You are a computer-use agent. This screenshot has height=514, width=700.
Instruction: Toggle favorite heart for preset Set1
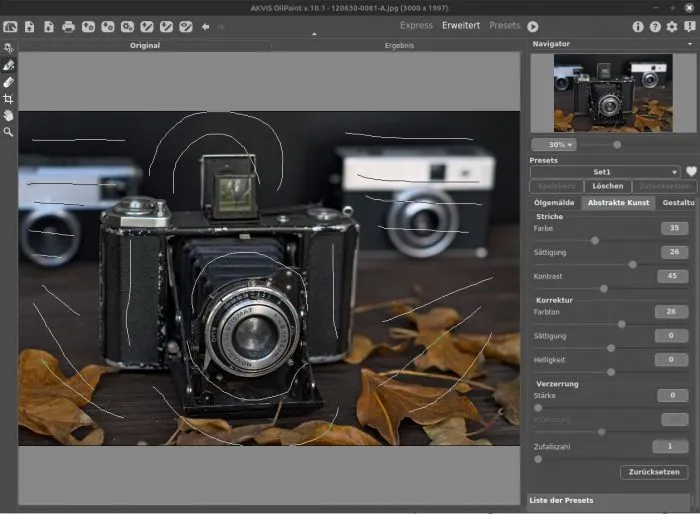point(690,172)
